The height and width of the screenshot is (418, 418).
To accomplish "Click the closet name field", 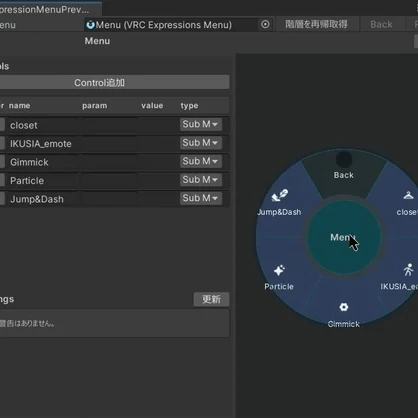I will pos(43,125).
